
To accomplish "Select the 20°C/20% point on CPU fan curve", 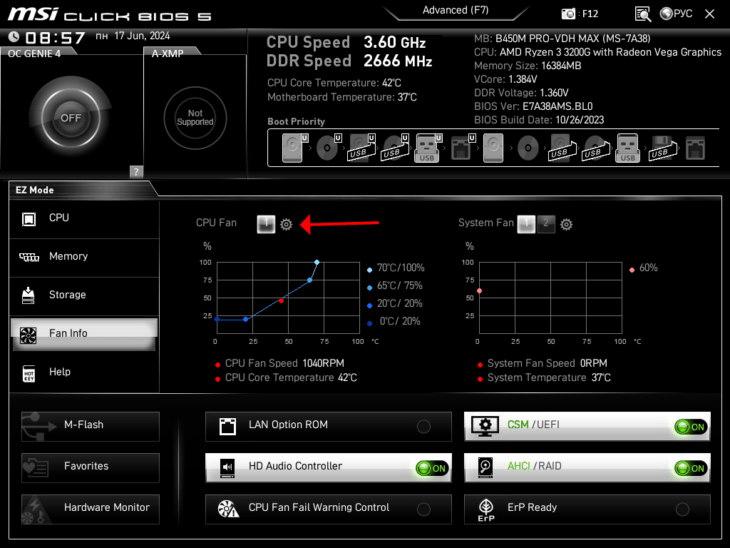I will (x=245, y=319).
